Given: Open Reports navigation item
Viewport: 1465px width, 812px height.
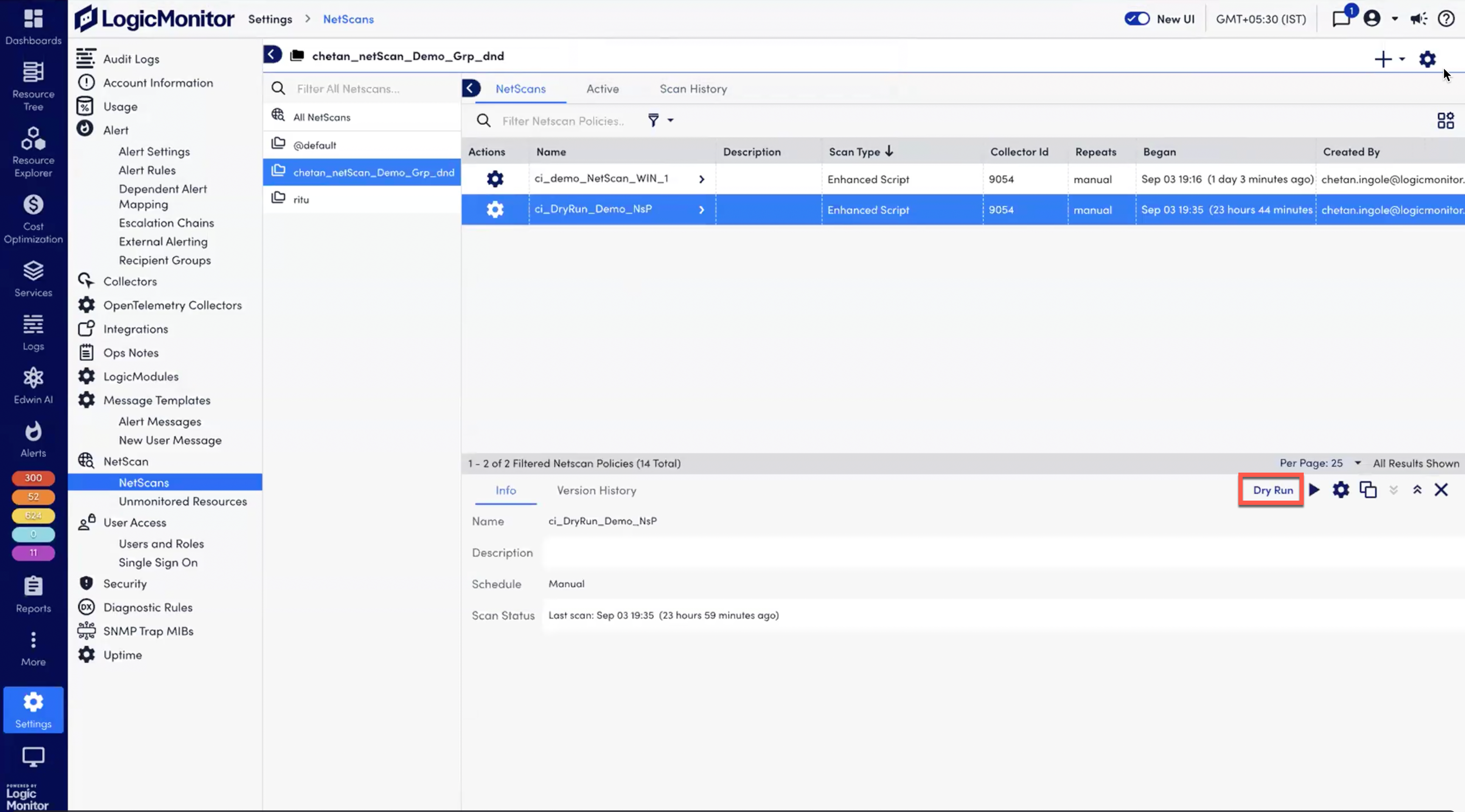Looking at the screenshot, I should point(33,595).
